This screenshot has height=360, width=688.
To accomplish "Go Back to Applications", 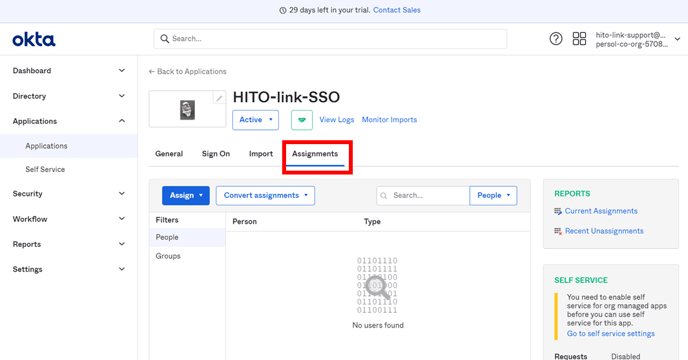I will 187,72.
